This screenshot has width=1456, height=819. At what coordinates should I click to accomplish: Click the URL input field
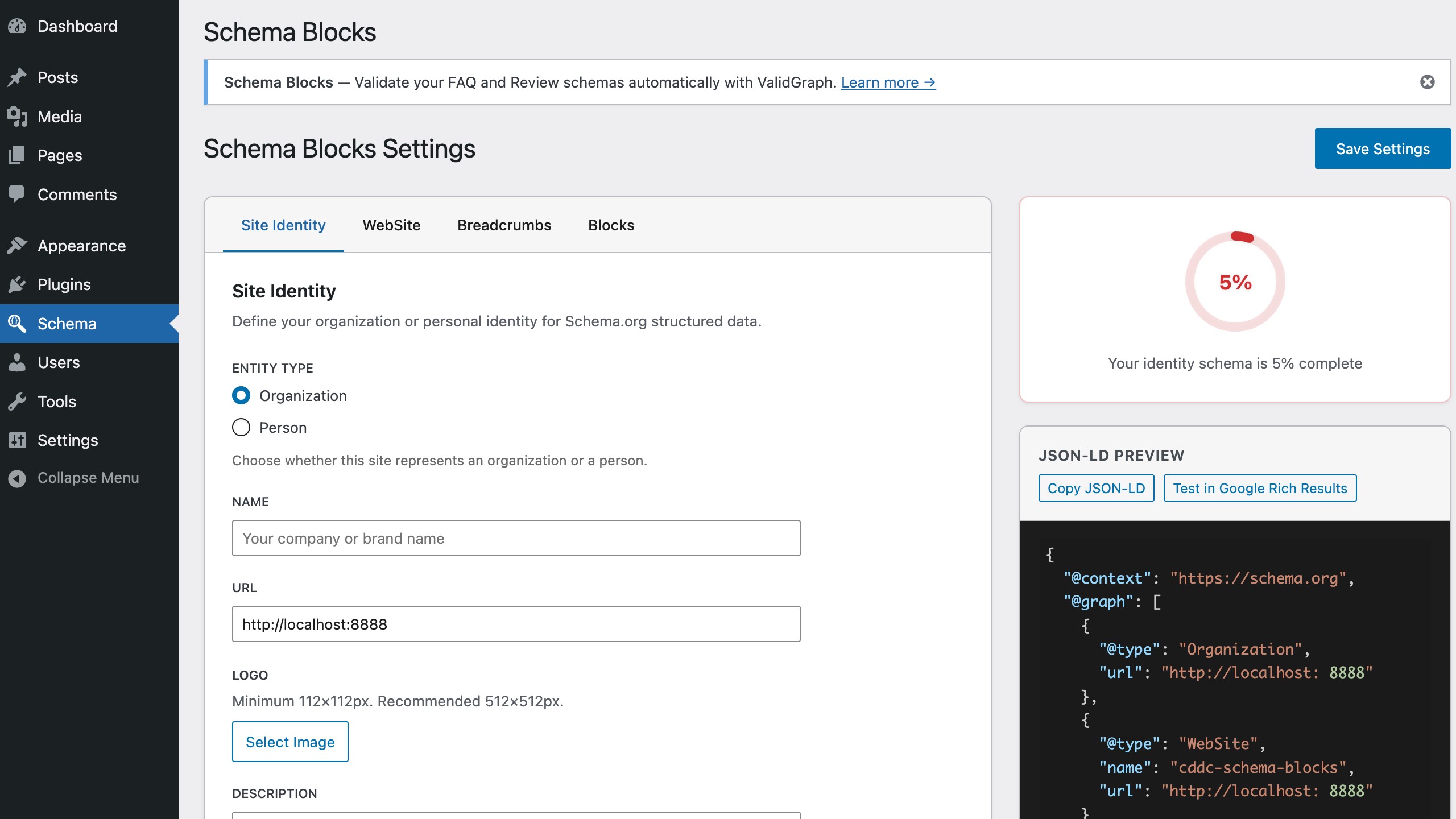click(x=516, y=624)
